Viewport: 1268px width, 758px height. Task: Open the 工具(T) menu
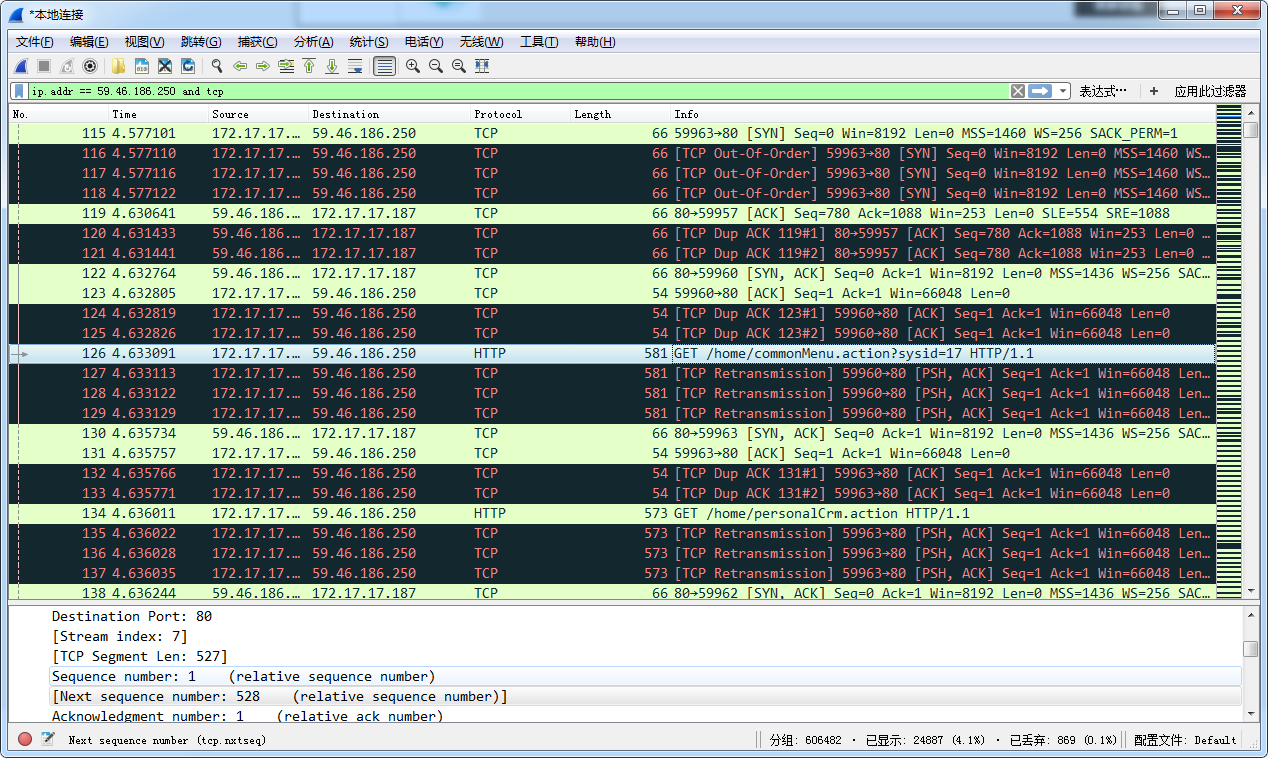coord(539,42)
